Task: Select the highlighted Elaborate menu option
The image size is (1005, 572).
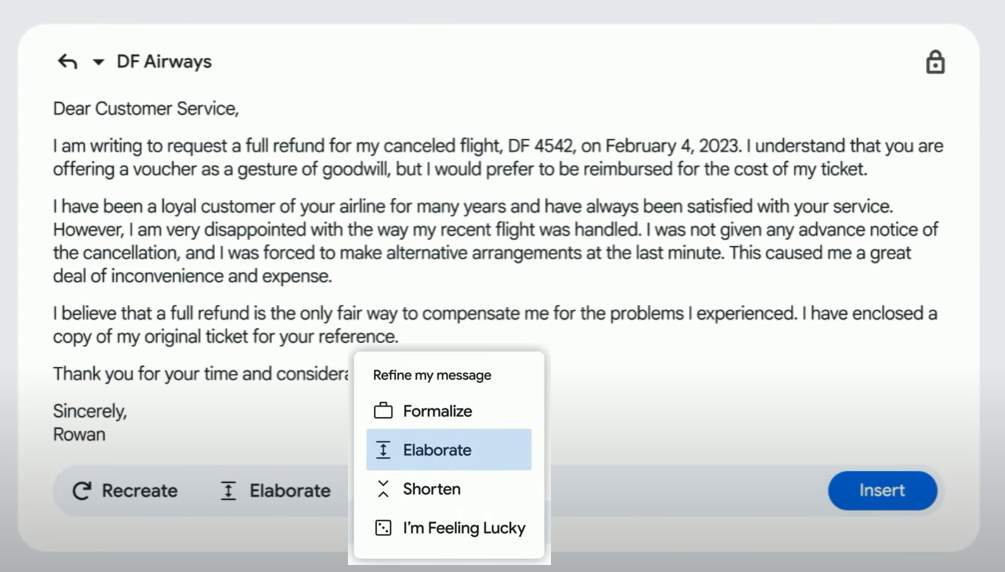Action: [x=437, y=450]
